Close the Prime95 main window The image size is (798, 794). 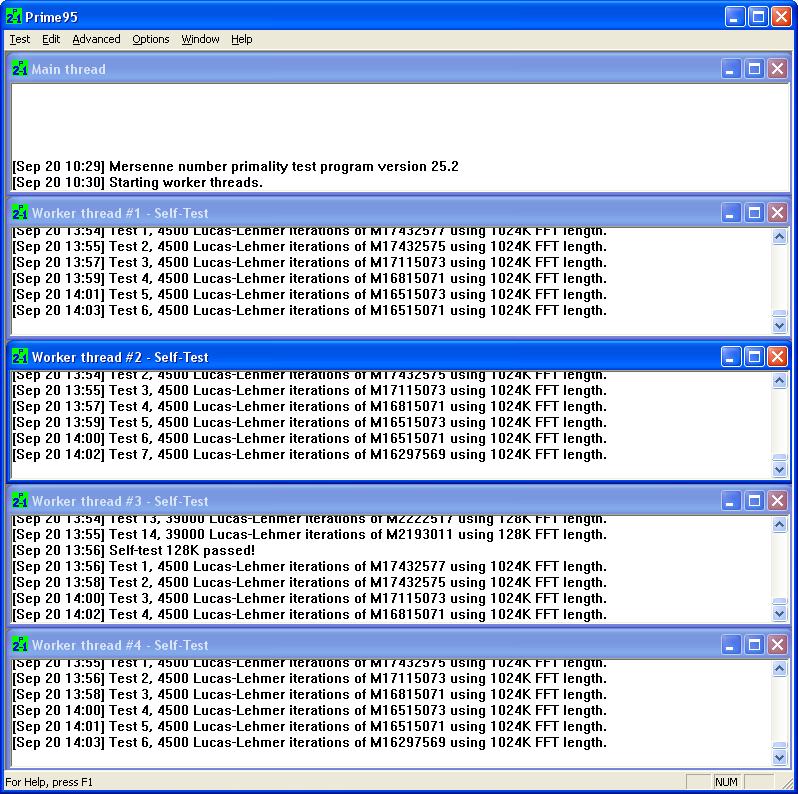point(781,17)
